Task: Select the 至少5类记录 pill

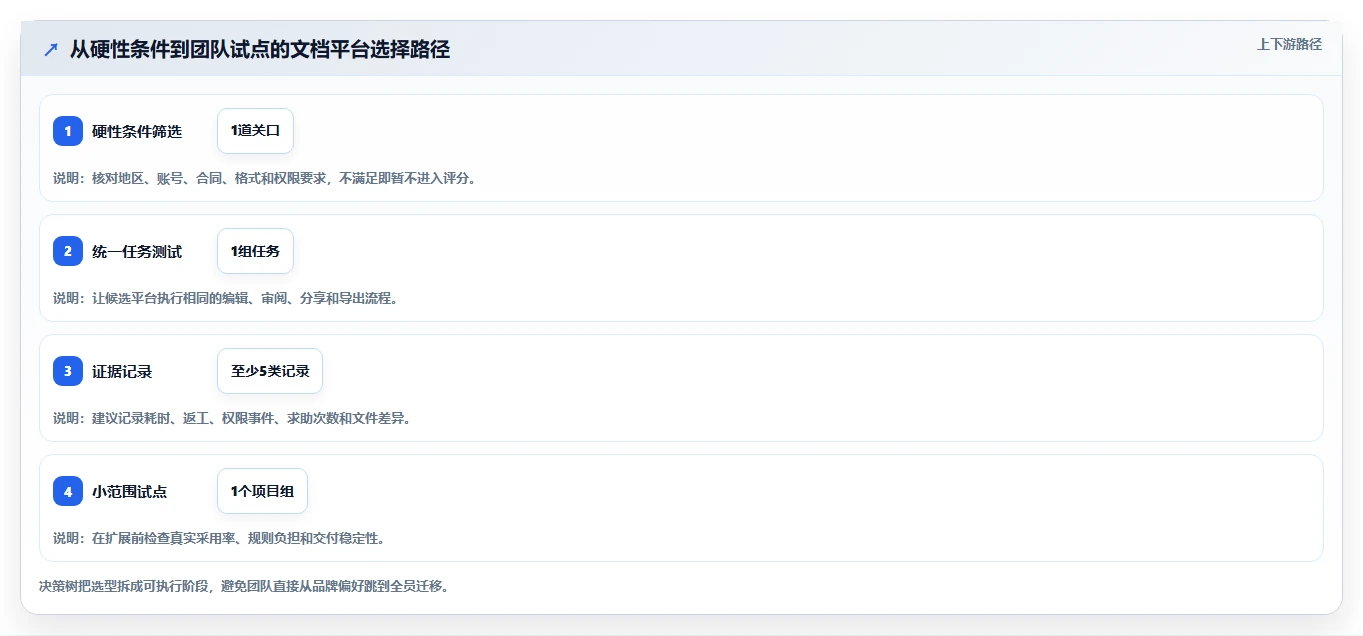Action: 270,371
